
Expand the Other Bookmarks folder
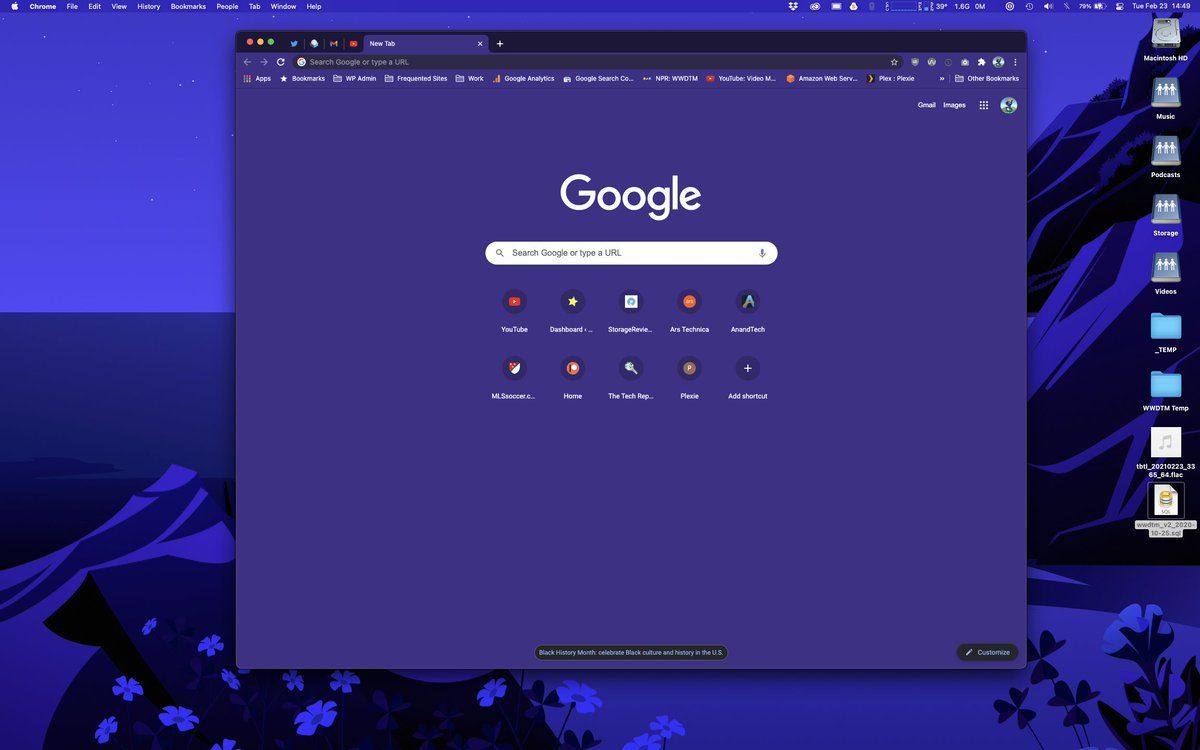(x=987, y=78)
